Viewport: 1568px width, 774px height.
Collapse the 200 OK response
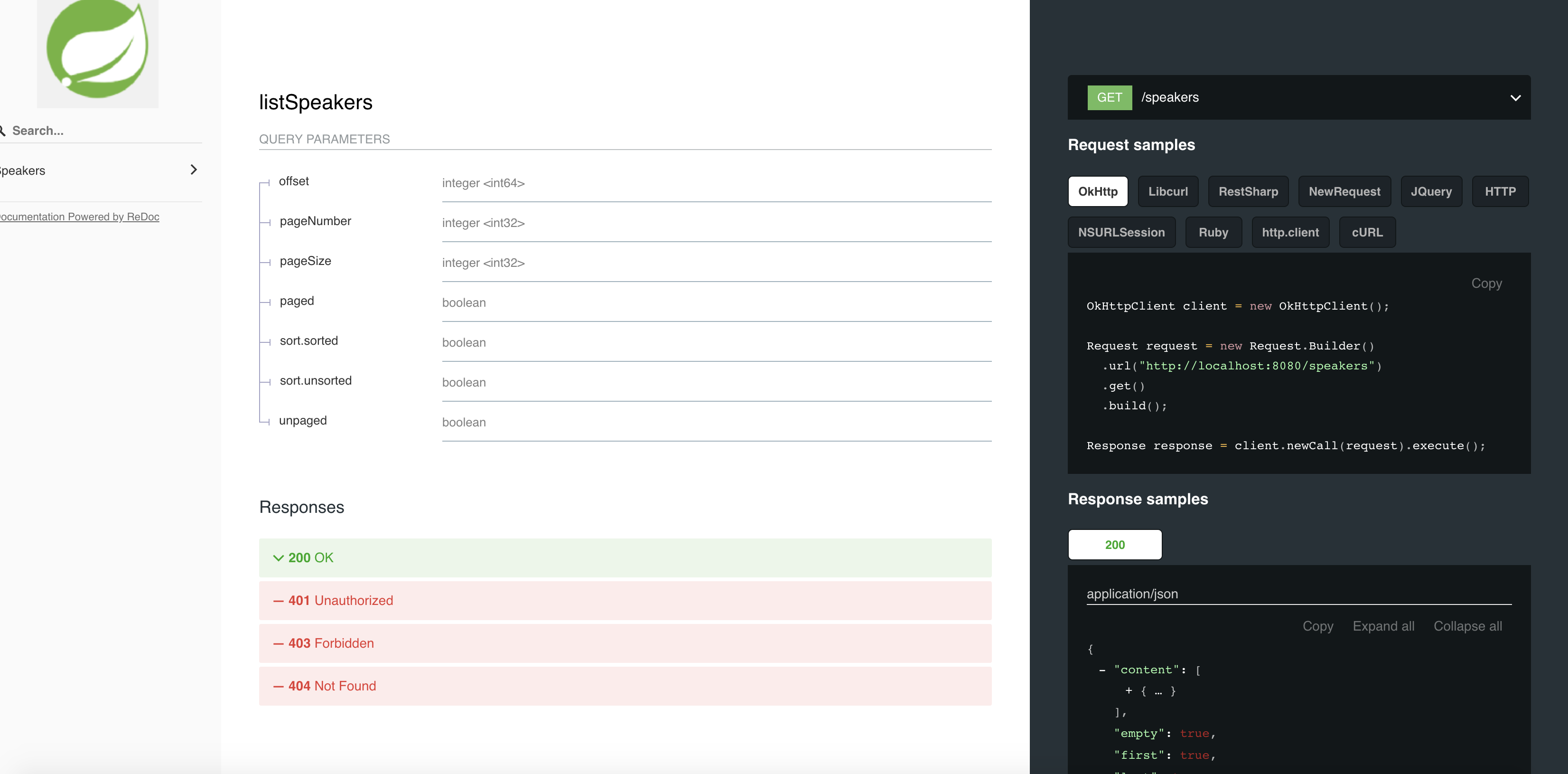[x=278, y=558]
